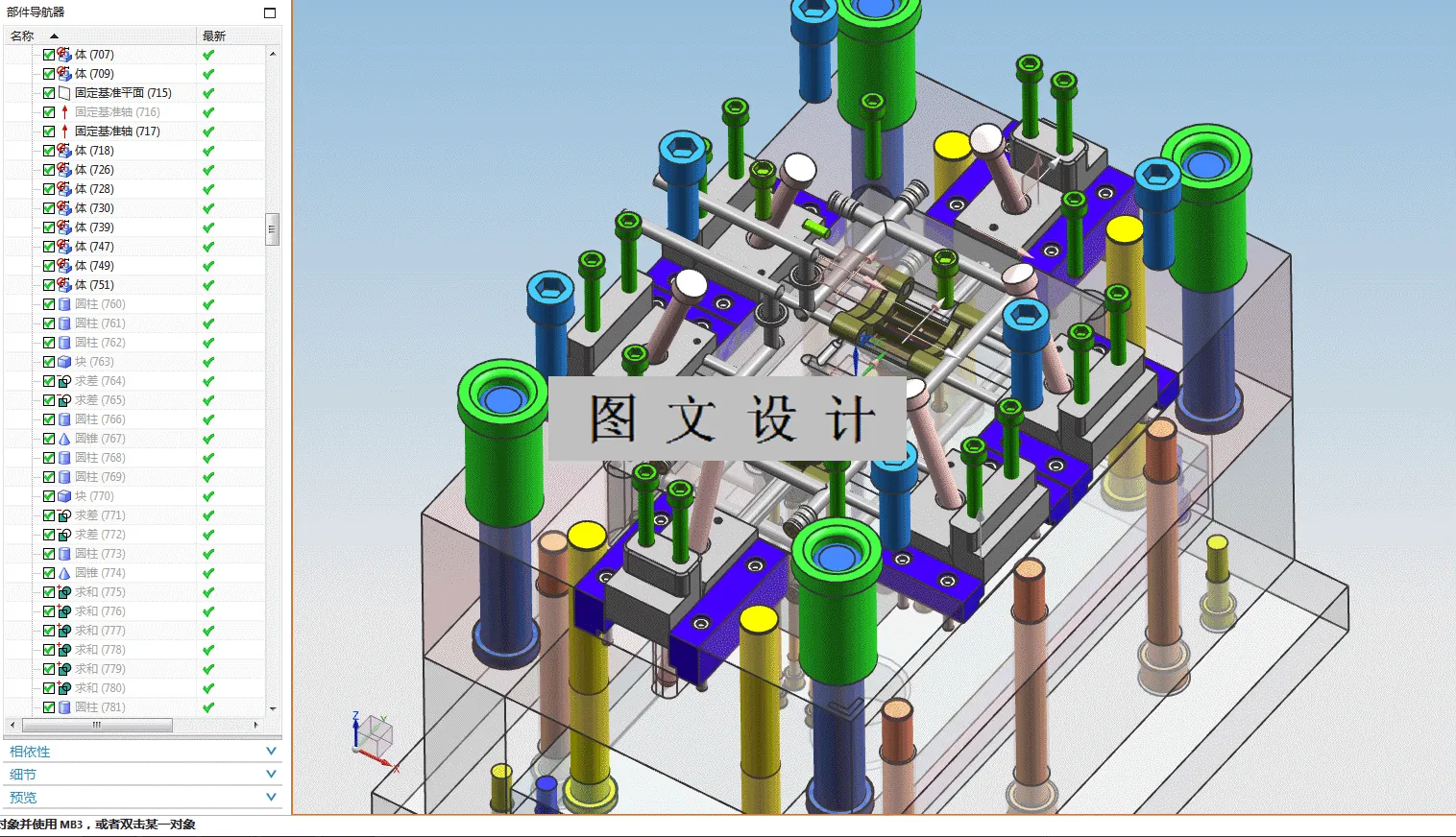Select the body feature icon for 体 (707)
The image size is (1456, 837).
62,54
